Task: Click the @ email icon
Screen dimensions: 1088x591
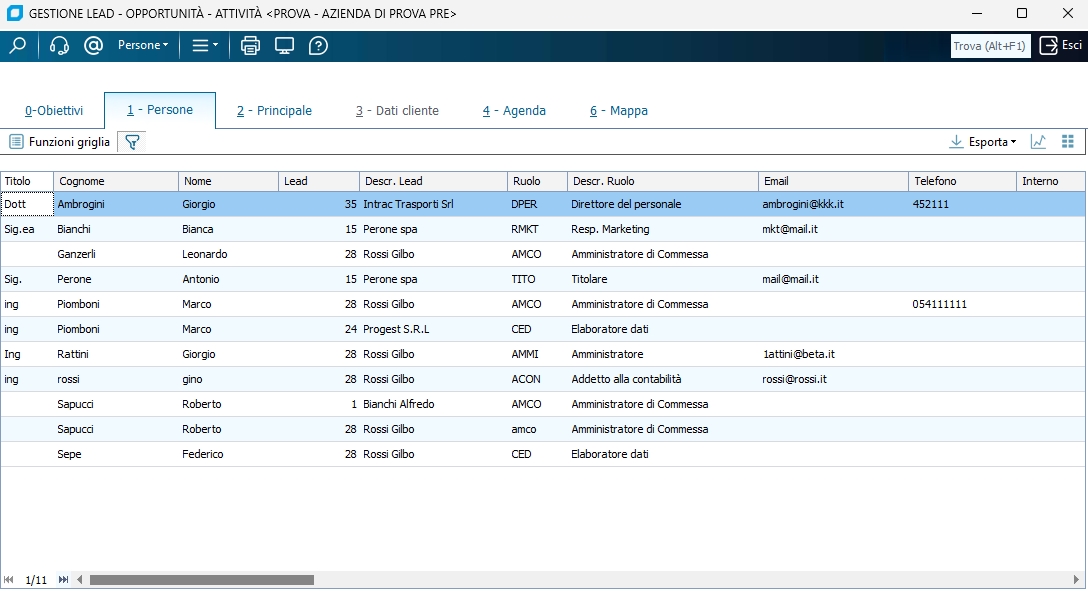Action: click(94, 45)
